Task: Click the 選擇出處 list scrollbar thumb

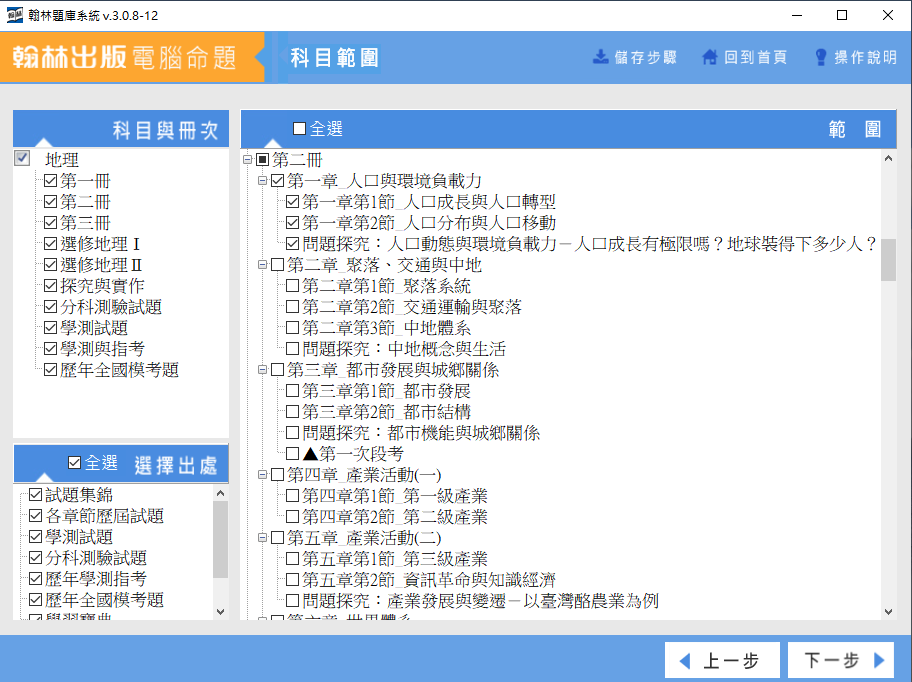Action: click(220, 540)
